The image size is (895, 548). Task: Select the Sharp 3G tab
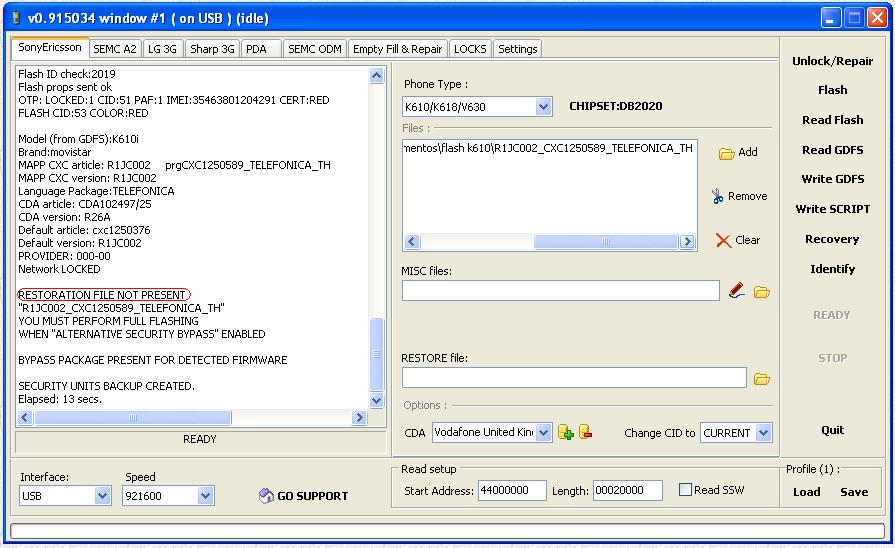coord(212,49)
